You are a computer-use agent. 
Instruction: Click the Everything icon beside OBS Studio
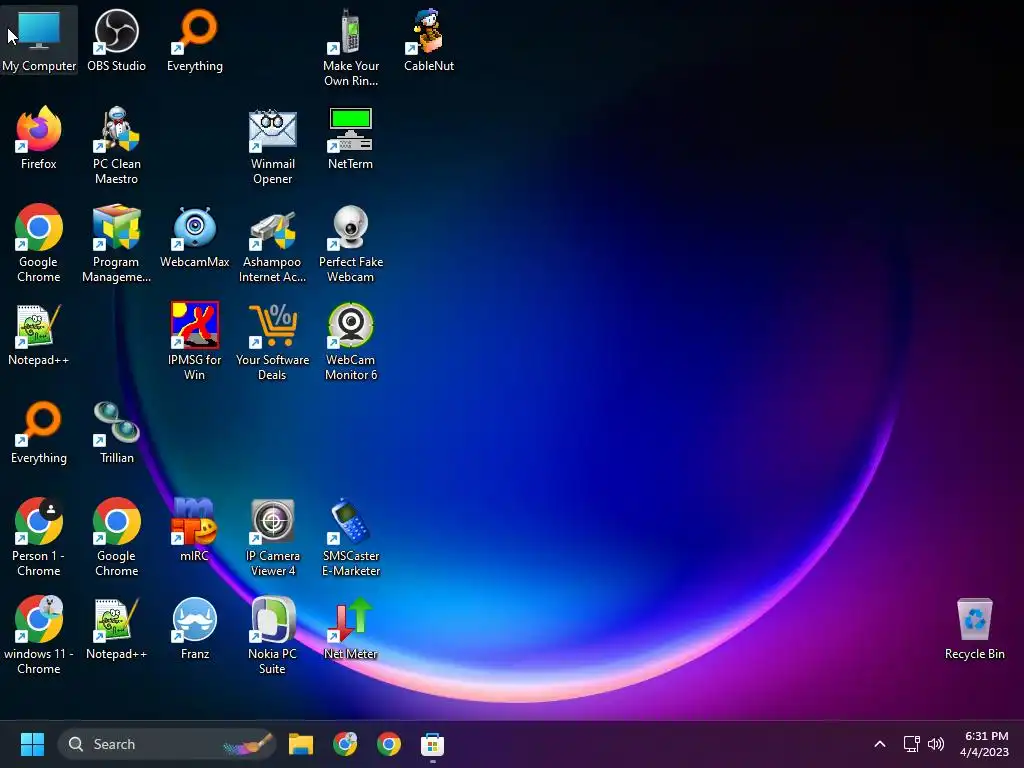[x=195, y=40]
